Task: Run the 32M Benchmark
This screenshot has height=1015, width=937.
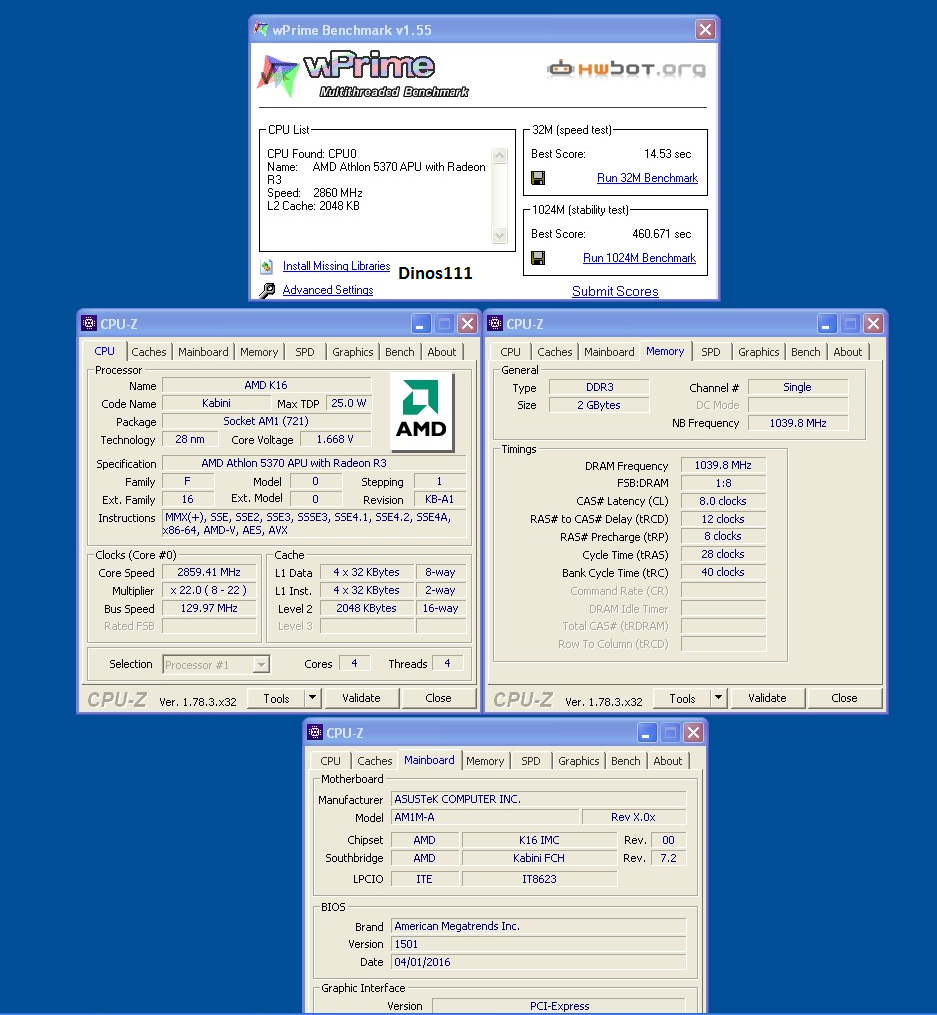Action: pyautogui.click(x=647, y=178)
